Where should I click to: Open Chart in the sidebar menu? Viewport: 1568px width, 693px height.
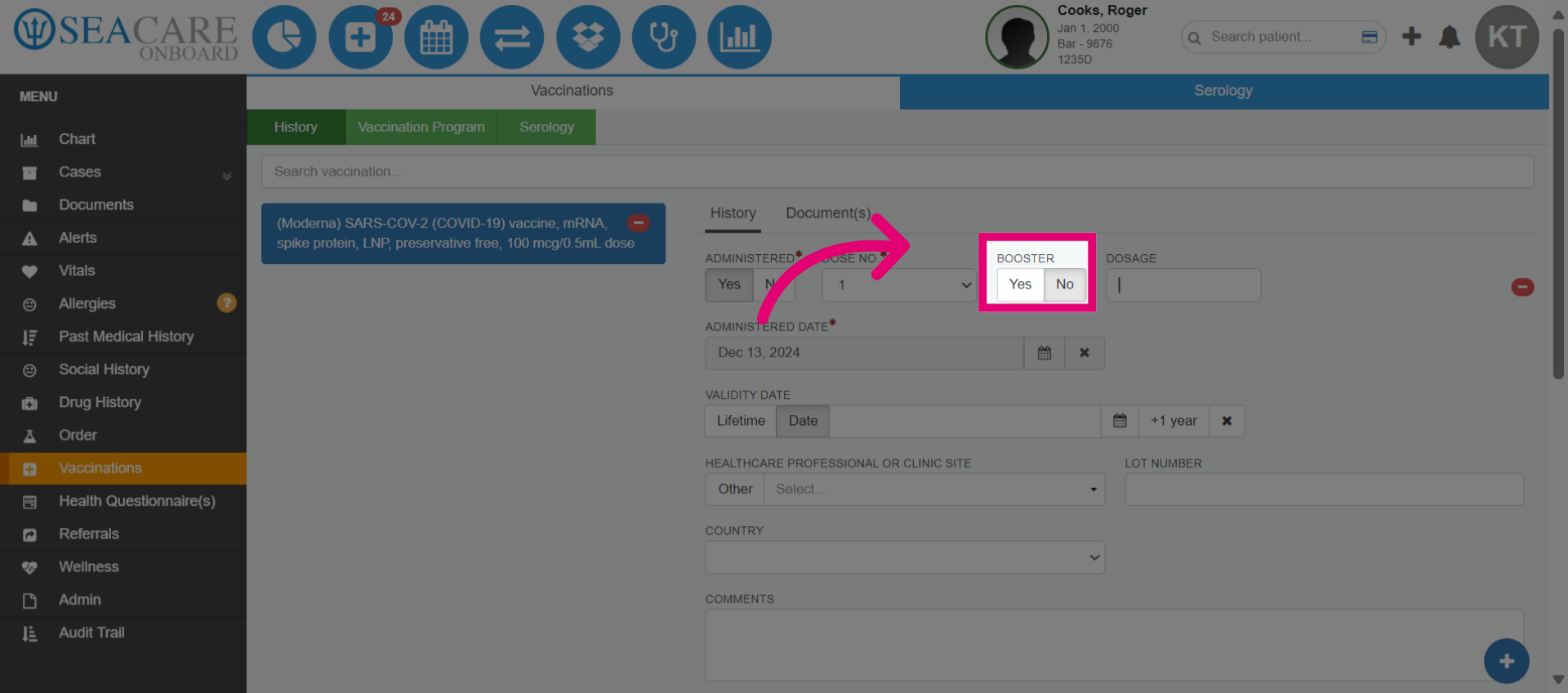[x=123, y=139]
